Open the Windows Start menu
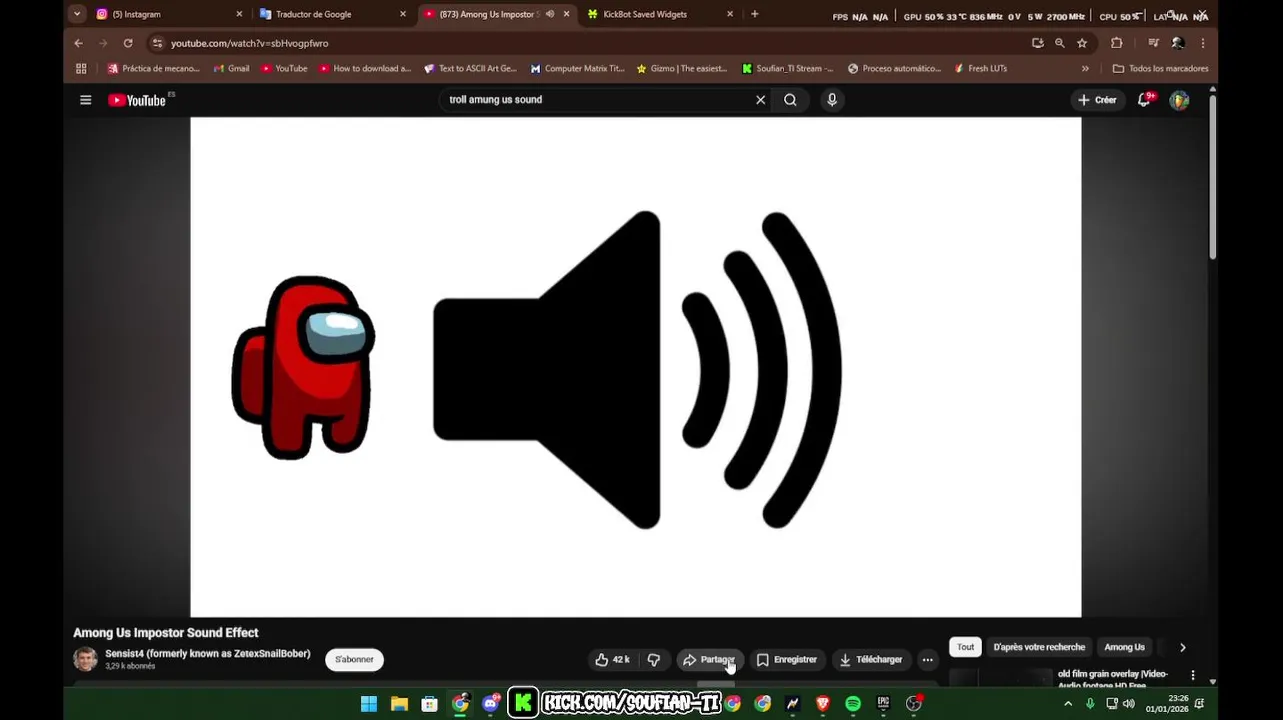This screenshot has height=720, width=1283. click(x=369, y=704)
